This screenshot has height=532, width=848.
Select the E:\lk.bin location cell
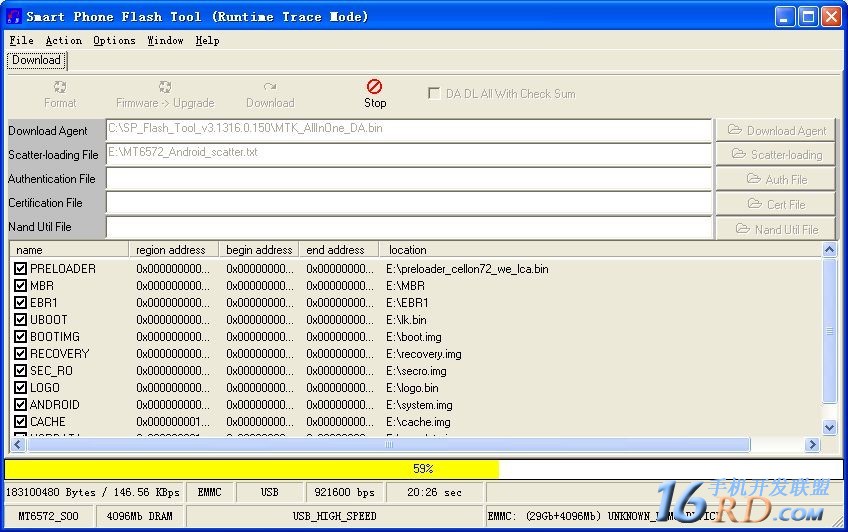tap(406, 320)
